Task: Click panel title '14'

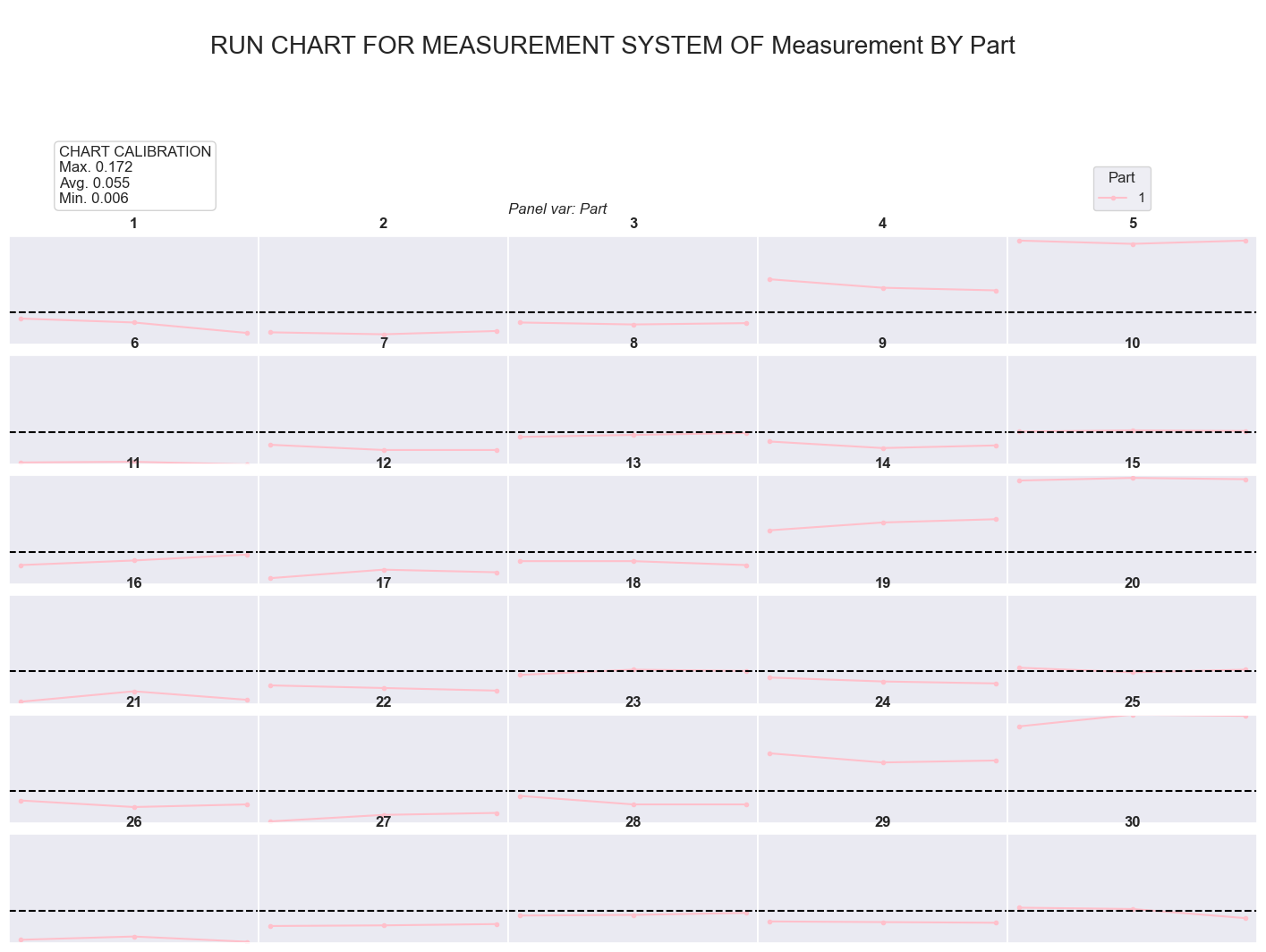Action: pyautogui.click(x=883, y=463)
